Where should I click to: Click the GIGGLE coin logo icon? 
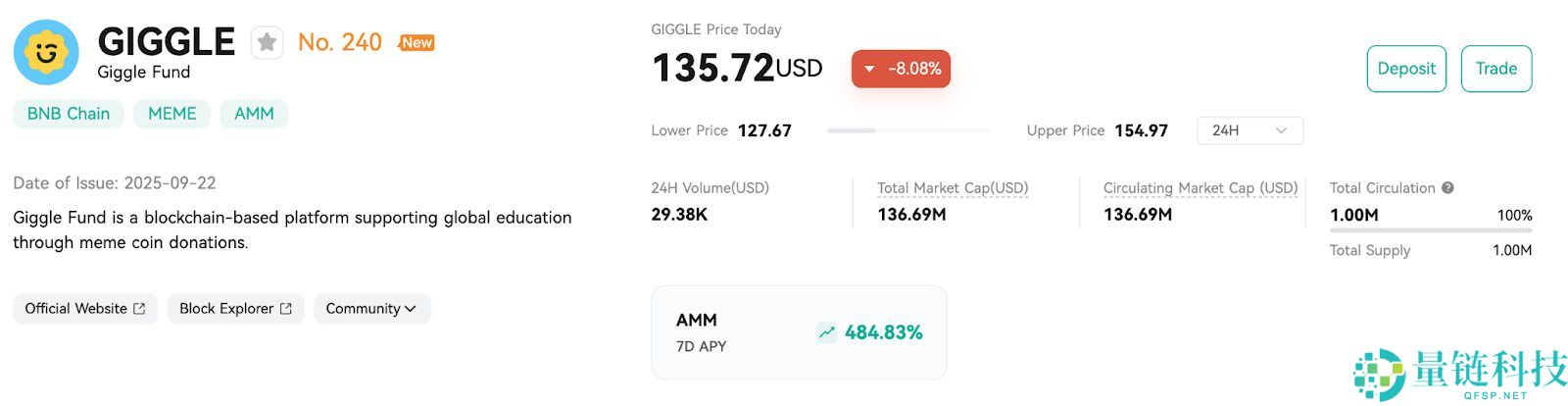pyautogui.click(x=46, y=52)
